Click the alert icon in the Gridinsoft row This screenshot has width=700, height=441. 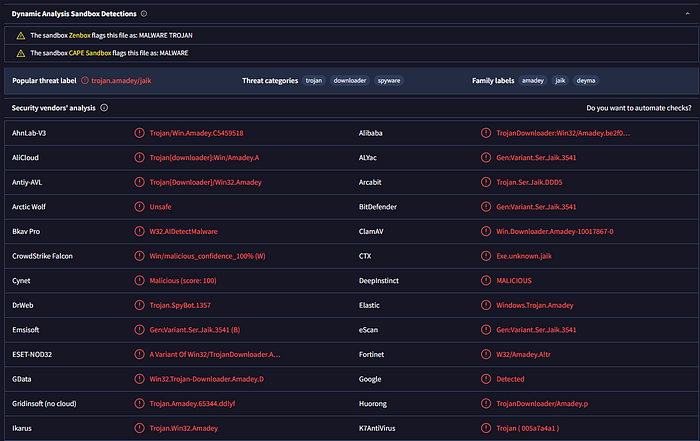139,404
